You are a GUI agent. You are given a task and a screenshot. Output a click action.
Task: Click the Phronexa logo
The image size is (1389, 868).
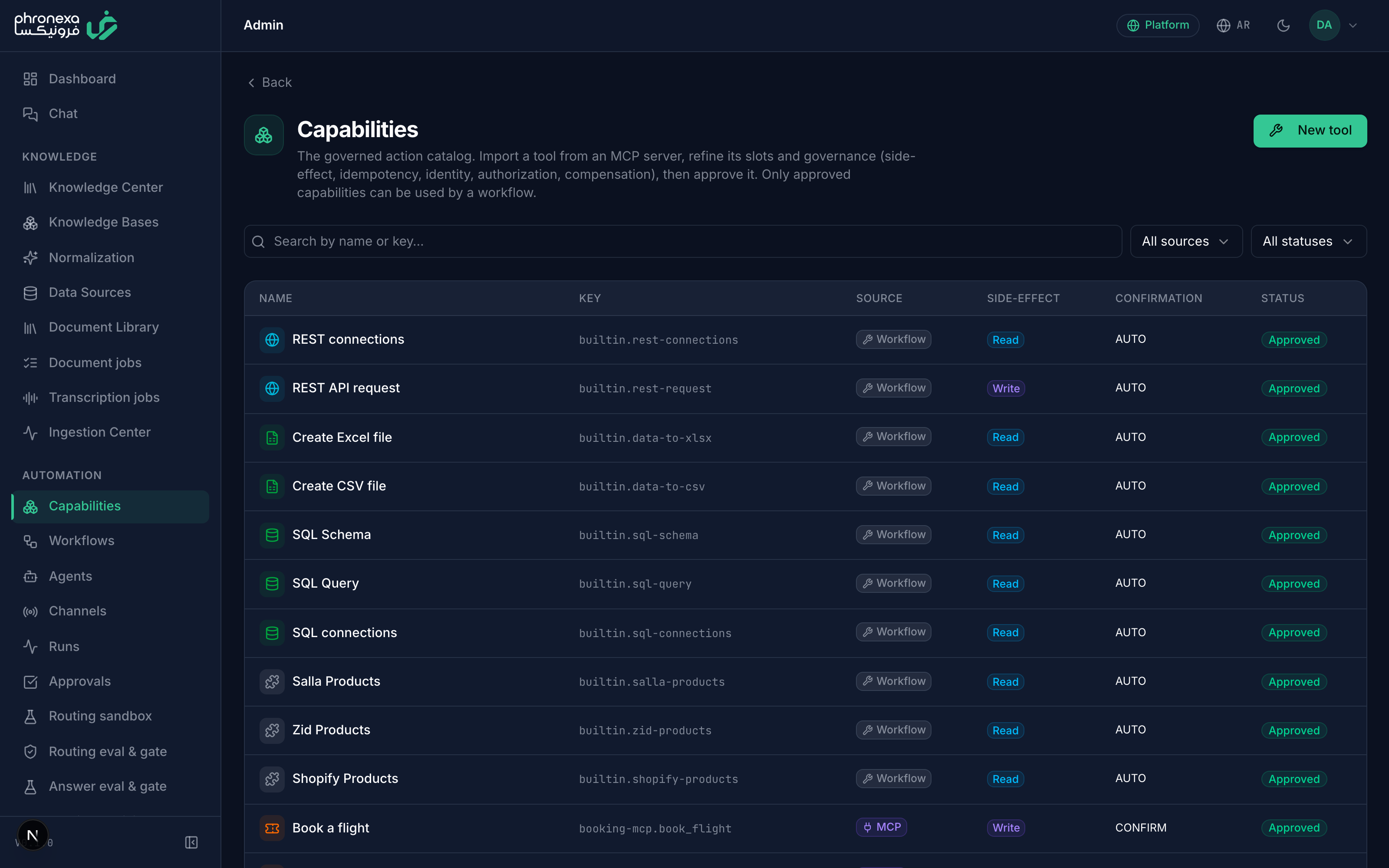click(x=66, y=25)
